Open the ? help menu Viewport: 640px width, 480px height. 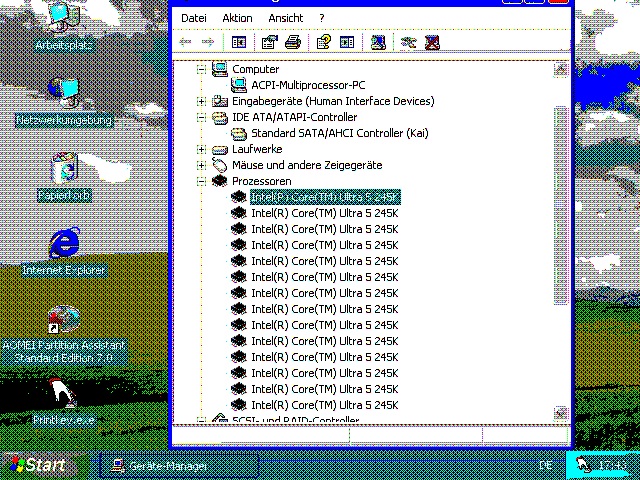click(x=322, y=18)
